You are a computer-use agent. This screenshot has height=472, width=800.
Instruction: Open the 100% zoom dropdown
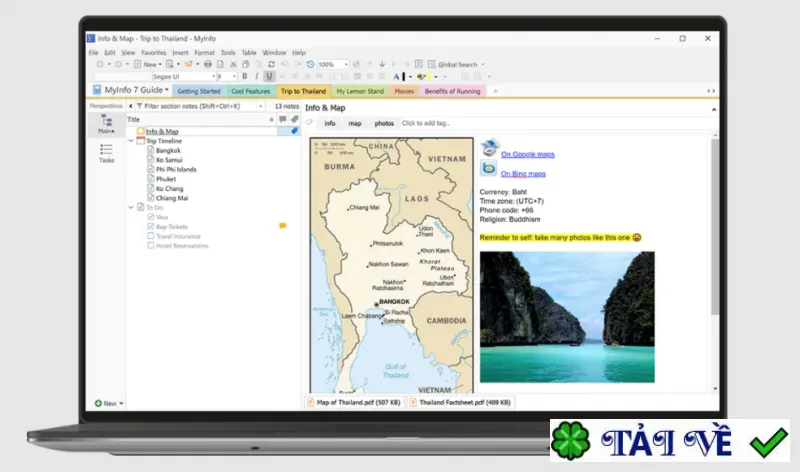[x=345, y=64]
